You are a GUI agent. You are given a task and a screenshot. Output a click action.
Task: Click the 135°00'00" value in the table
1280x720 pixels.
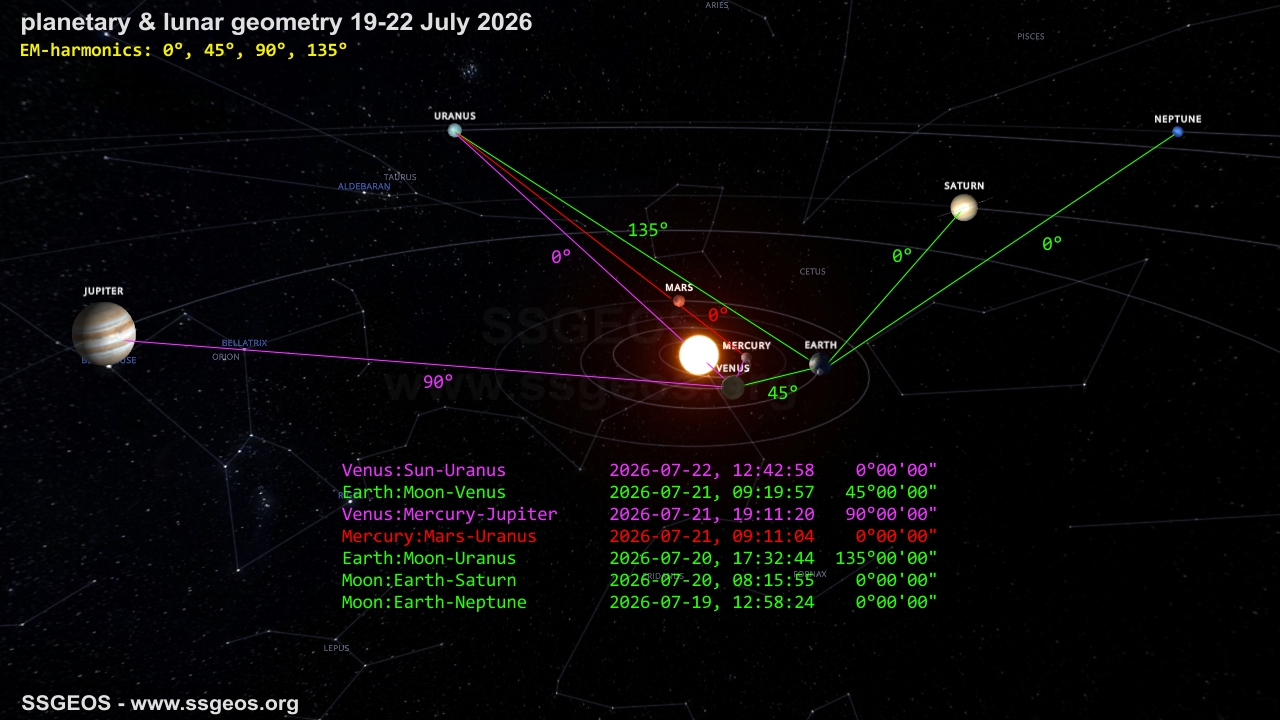pos(886,558)
